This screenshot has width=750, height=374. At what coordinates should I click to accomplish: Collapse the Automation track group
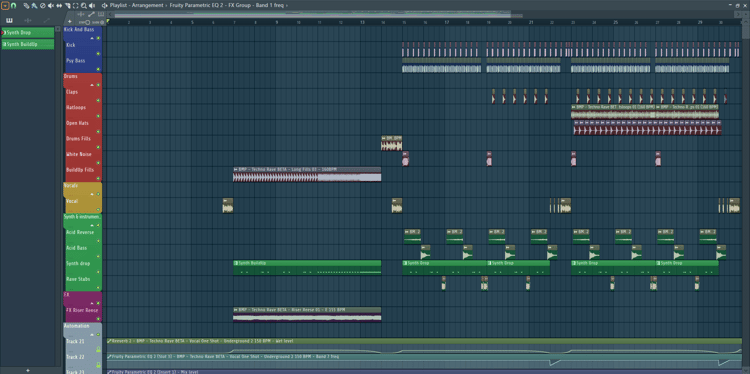coord(92,334)
